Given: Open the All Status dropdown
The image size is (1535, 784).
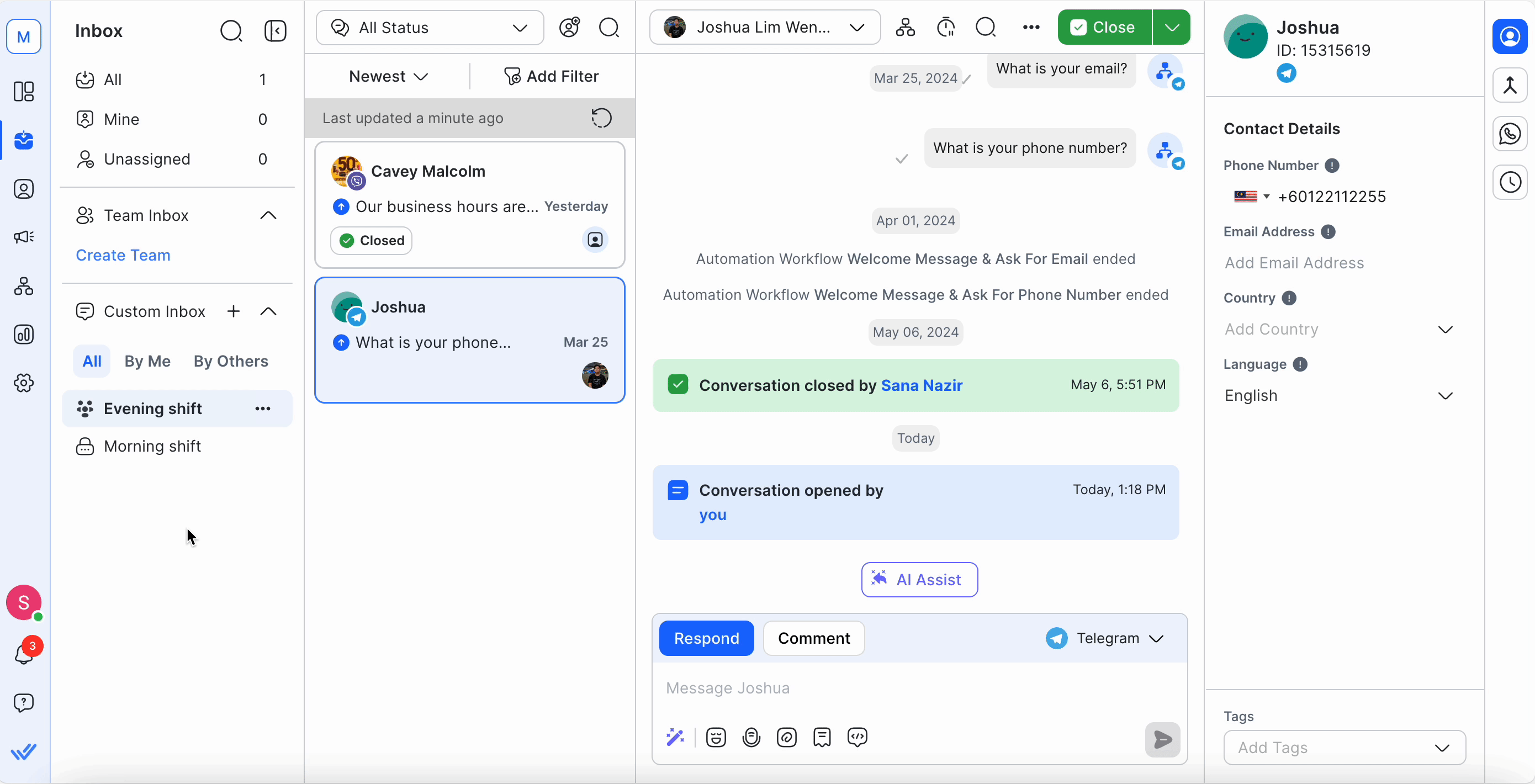Looking at the screenshot, I should coord(430,28).
